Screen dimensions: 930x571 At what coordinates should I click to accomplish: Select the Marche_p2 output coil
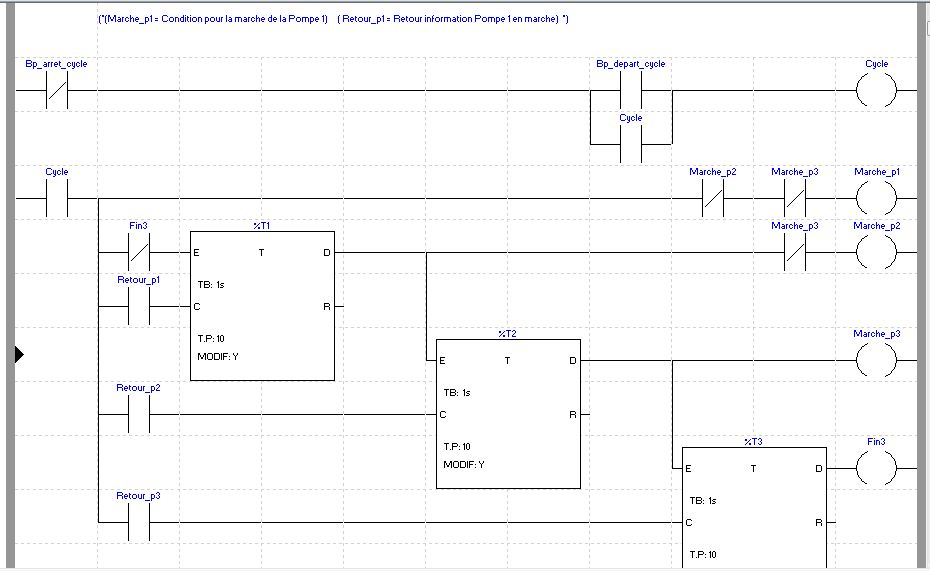point(876,253)
